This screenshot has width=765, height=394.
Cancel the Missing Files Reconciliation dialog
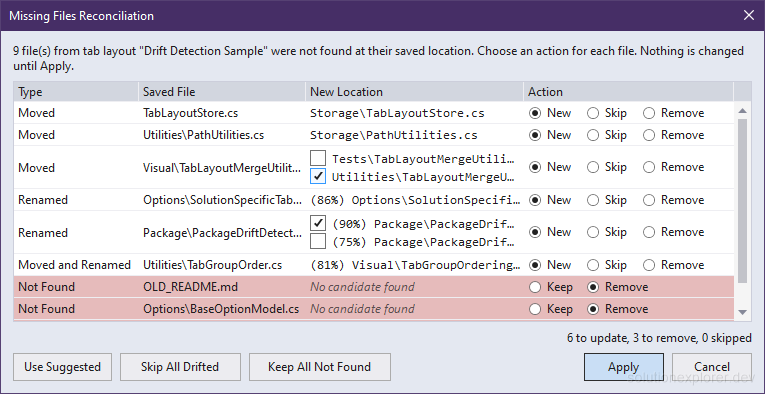[712, 367]
